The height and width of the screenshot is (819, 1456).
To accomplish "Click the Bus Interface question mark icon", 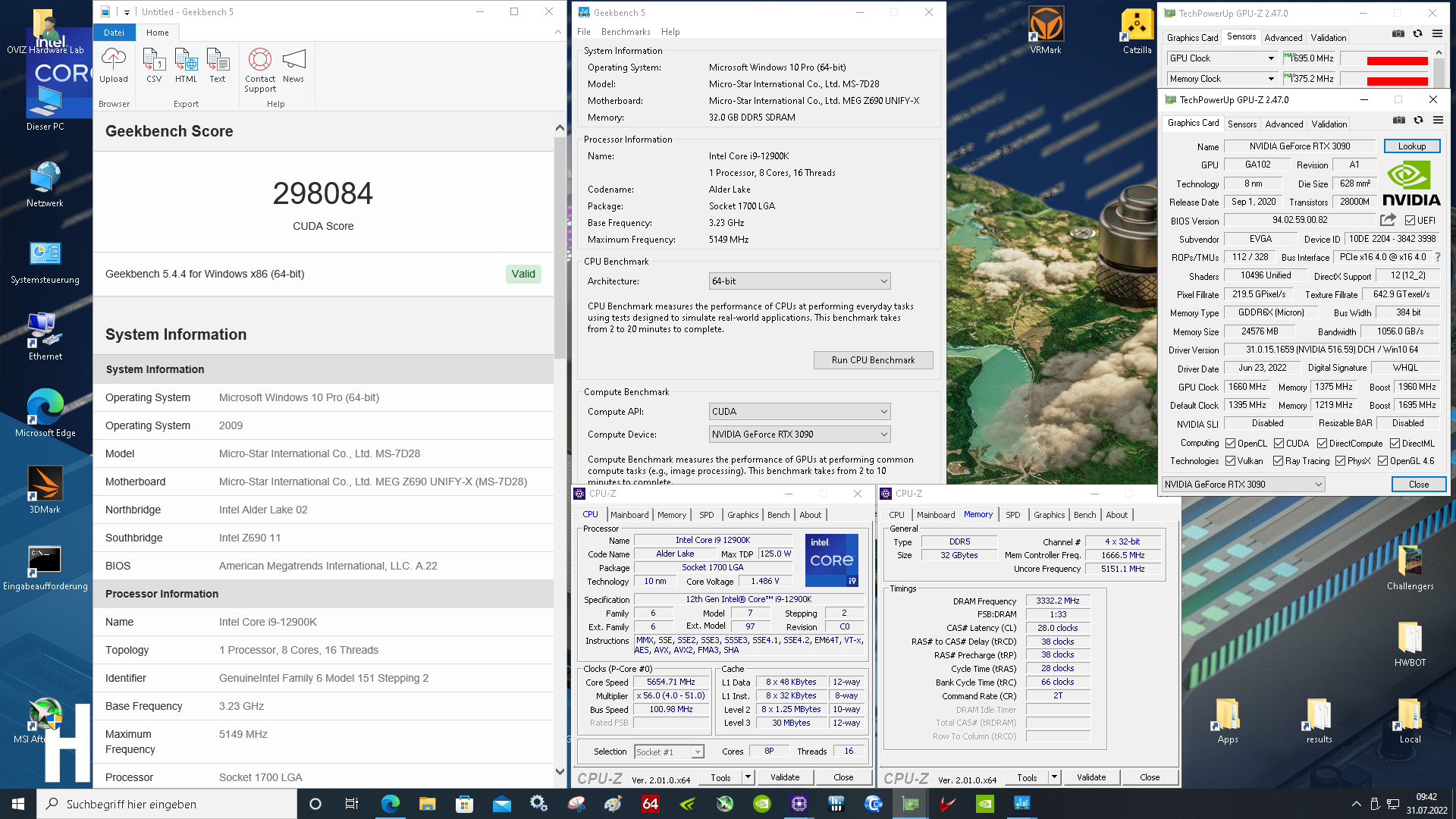I will tap(1438, 257).
